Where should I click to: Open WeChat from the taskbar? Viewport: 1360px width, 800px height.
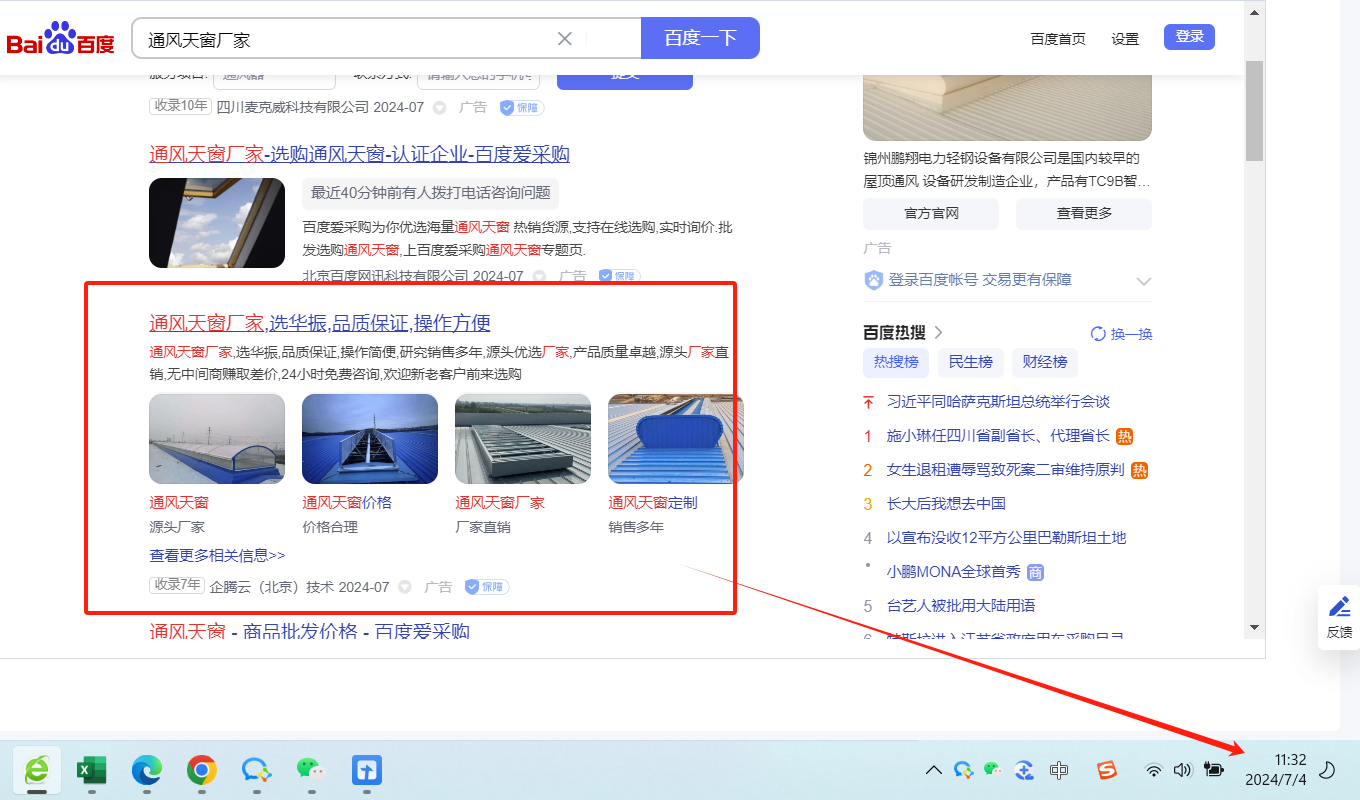click(311, 769)
